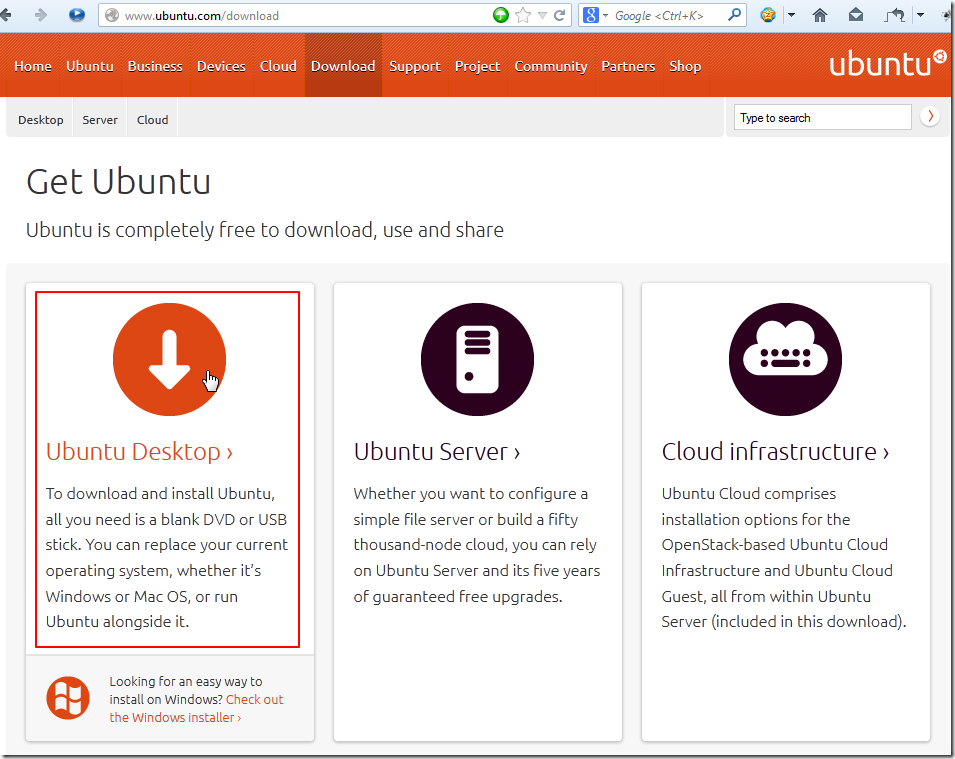The height and width of the screenshot is (759, 955).
Task: Select the Download nav tab
Action: 343,66
